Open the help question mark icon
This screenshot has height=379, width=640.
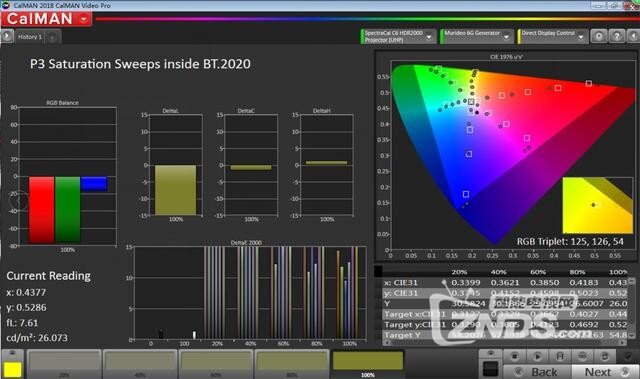tap(617, 36)
